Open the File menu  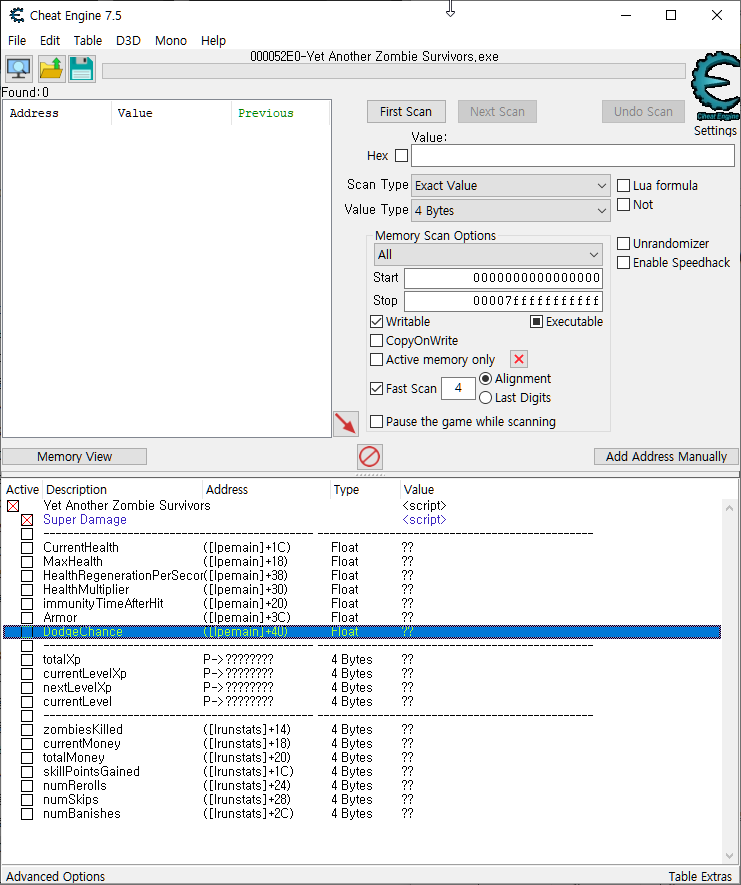17,41
